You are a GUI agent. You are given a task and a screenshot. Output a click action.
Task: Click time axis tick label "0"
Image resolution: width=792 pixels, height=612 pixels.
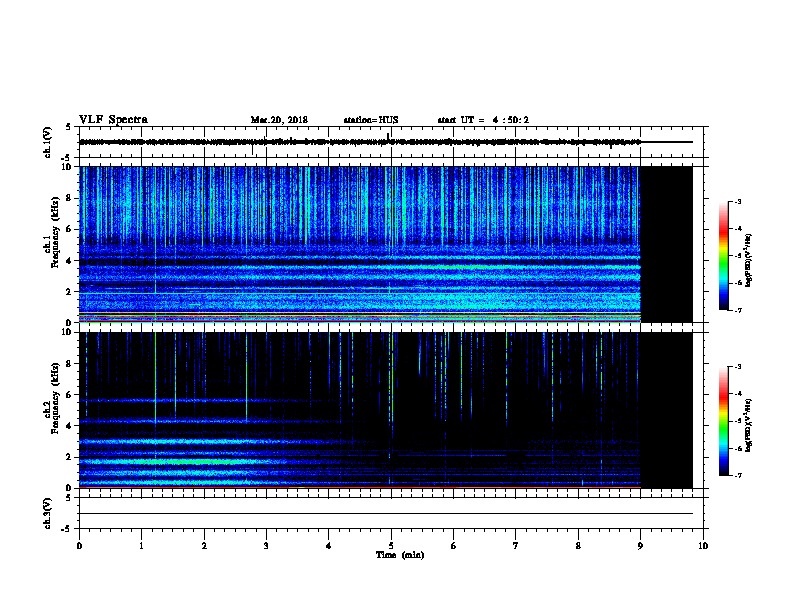[79, 545]
